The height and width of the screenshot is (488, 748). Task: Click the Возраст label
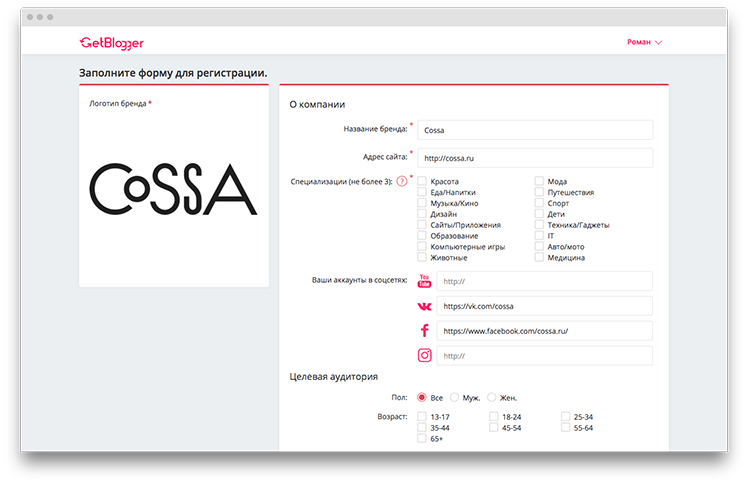(x=392, y=416)
